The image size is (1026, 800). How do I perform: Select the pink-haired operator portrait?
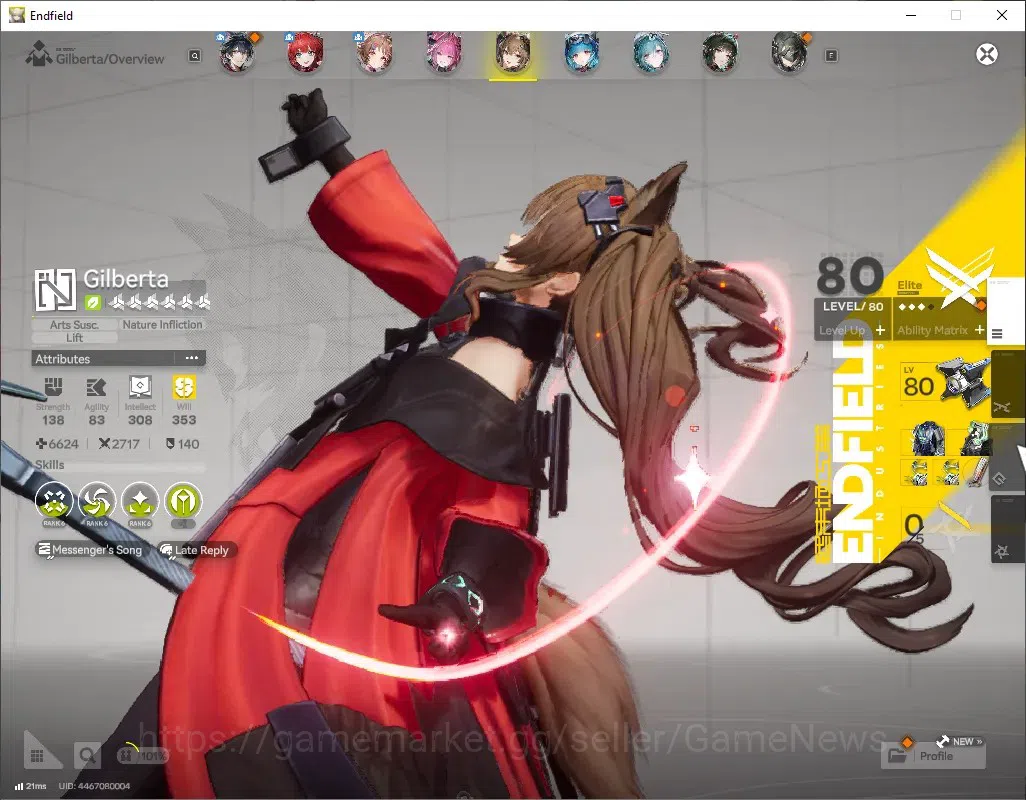(444, 53)
